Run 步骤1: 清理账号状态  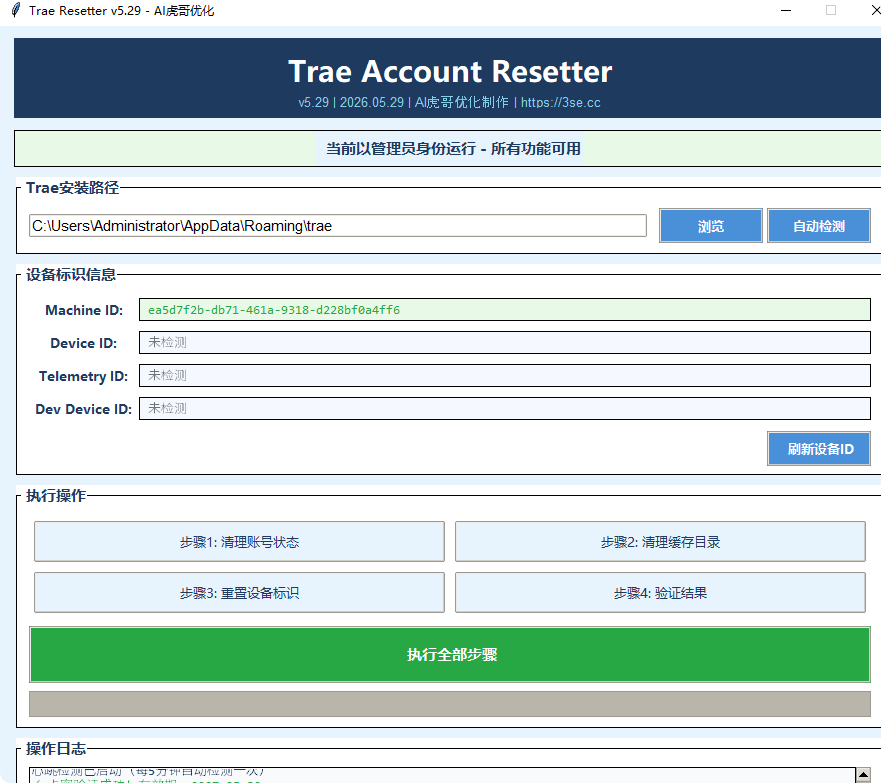(239, 541)
